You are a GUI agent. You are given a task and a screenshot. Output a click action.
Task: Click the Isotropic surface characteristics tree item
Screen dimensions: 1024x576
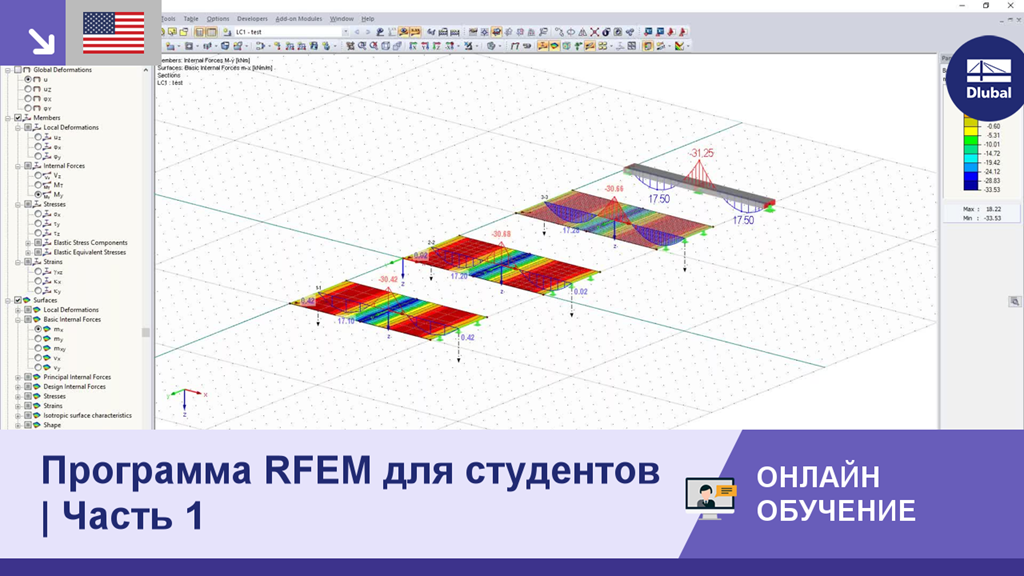pos(88,415)
